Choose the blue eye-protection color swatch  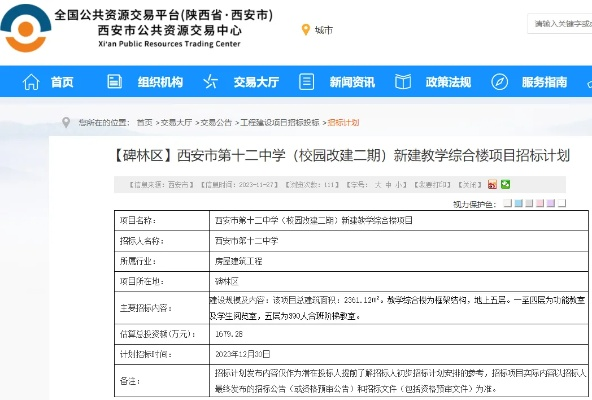(519, 204)
